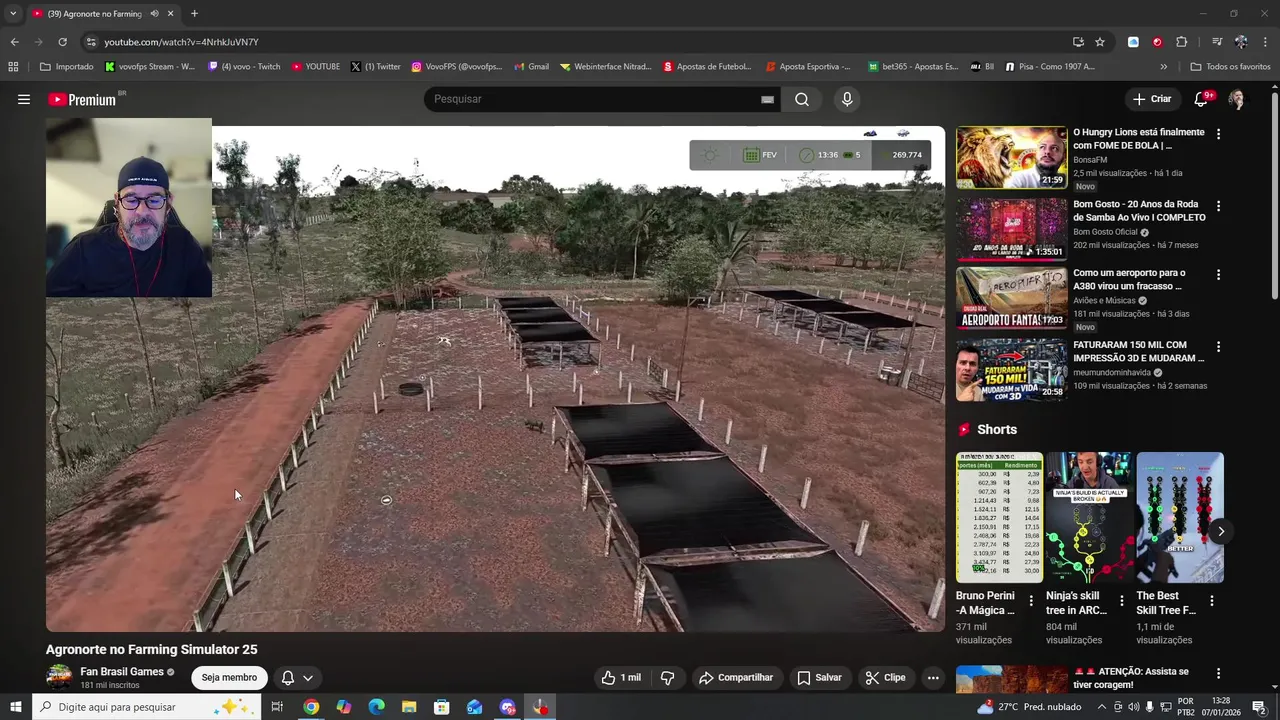Open the YouTube guide hamburger menu

click(x=24, y=99)
